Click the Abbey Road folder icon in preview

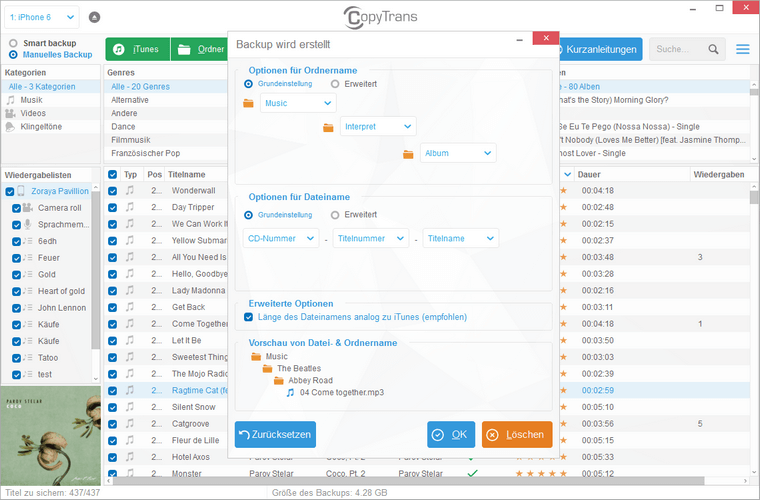(279, 381)
